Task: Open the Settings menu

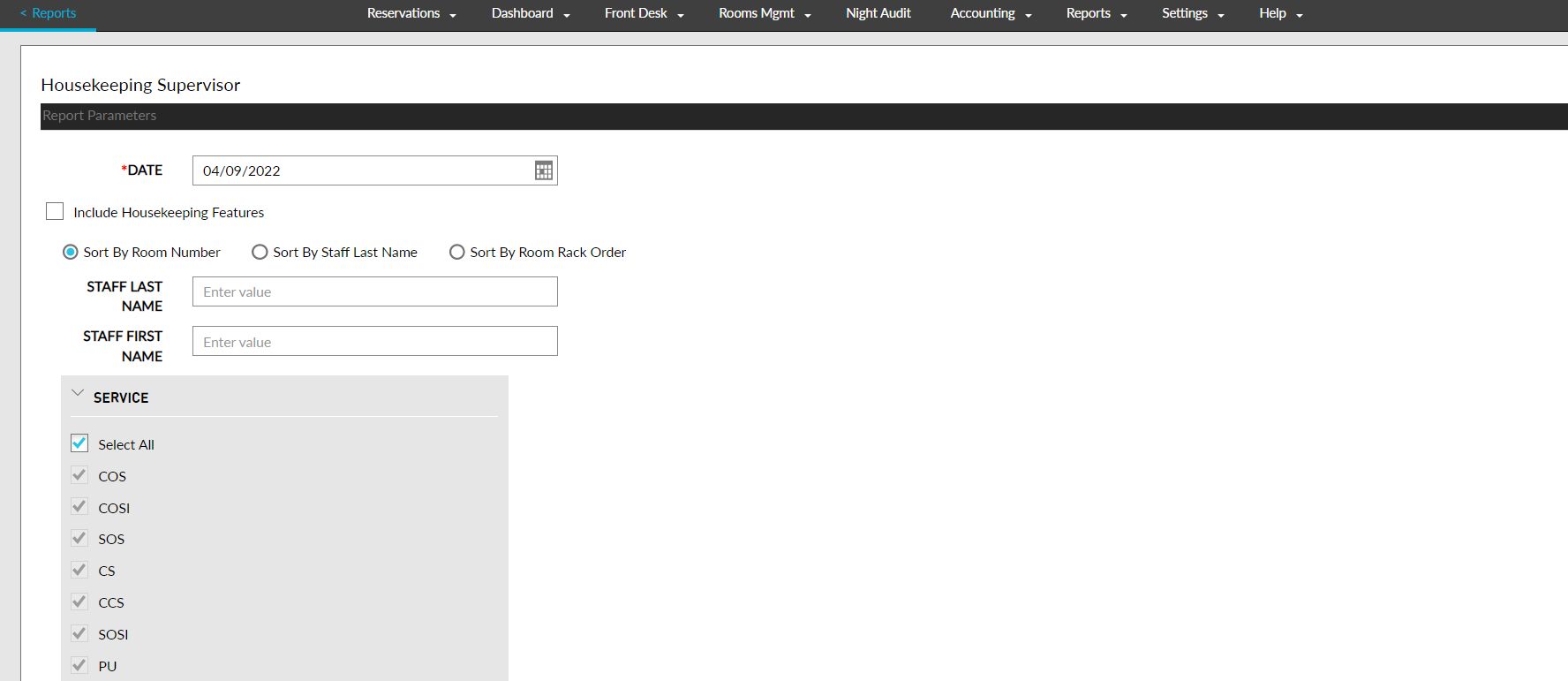Action: click(x=1192, y=13)
